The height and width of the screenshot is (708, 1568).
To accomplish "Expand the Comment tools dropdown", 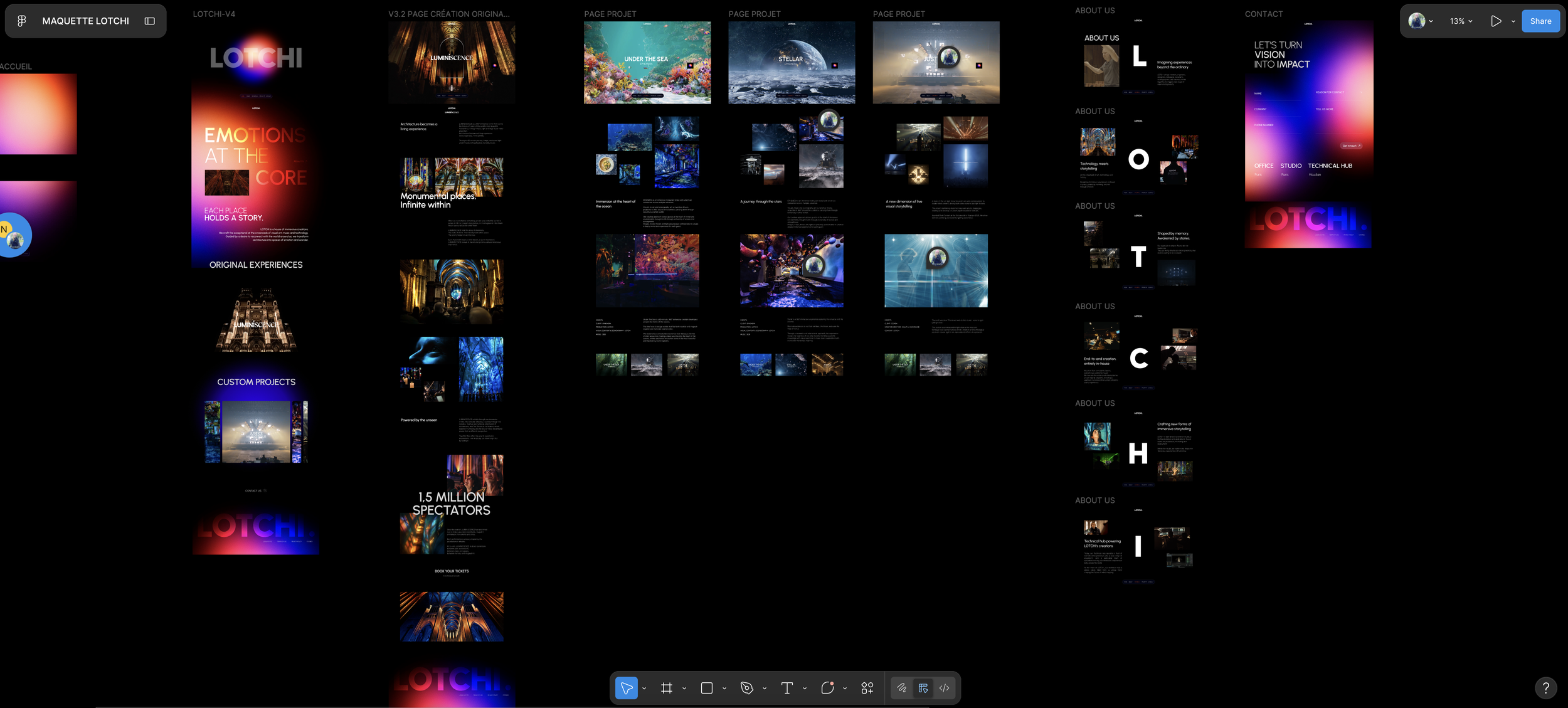I will tap(845, 689).
